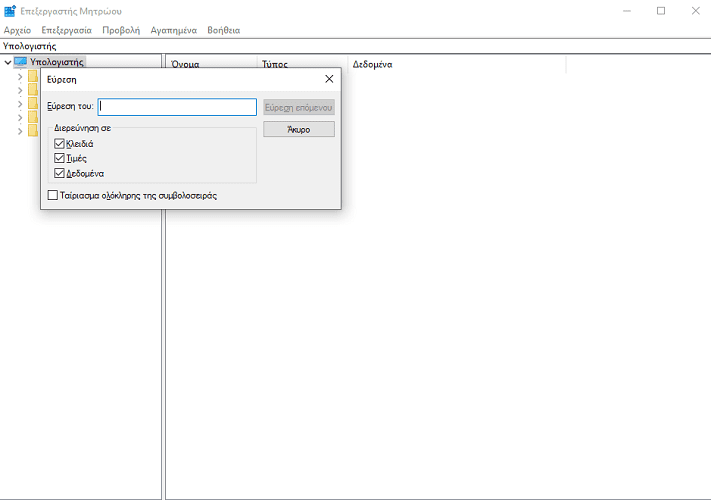Image resolution: width=711 pixels, height=500 pixels.
Task: Focus the Εύρεση του text field
Action: coord(177,107)
